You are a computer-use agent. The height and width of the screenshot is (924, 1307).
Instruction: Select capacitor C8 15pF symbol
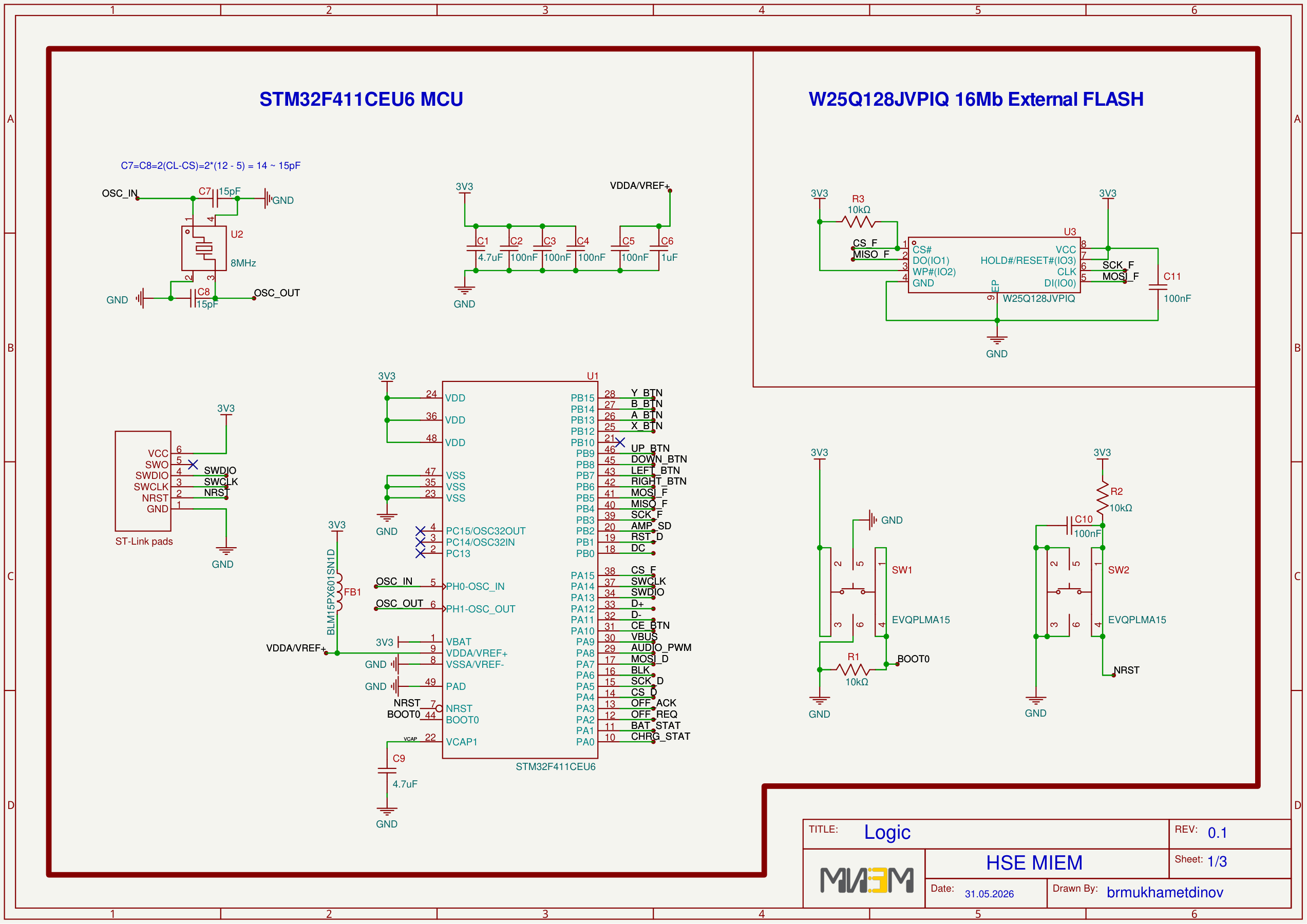193,298
